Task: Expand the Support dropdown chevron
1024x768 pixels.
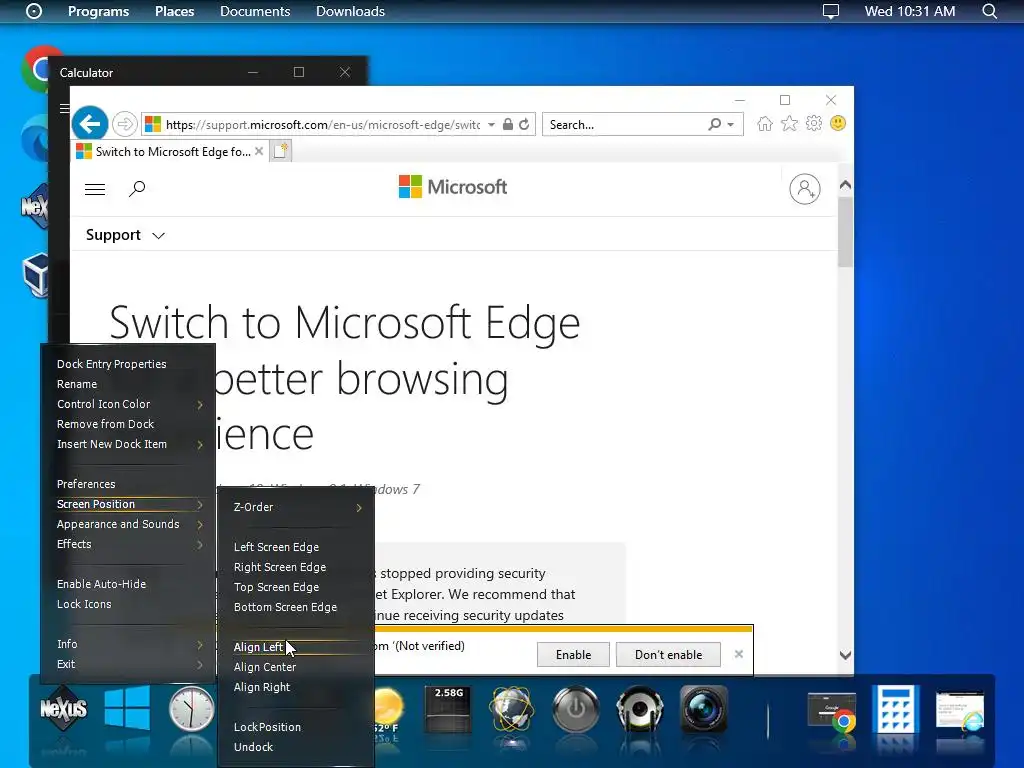Action: pyautogui.click(x=158, y=236)
